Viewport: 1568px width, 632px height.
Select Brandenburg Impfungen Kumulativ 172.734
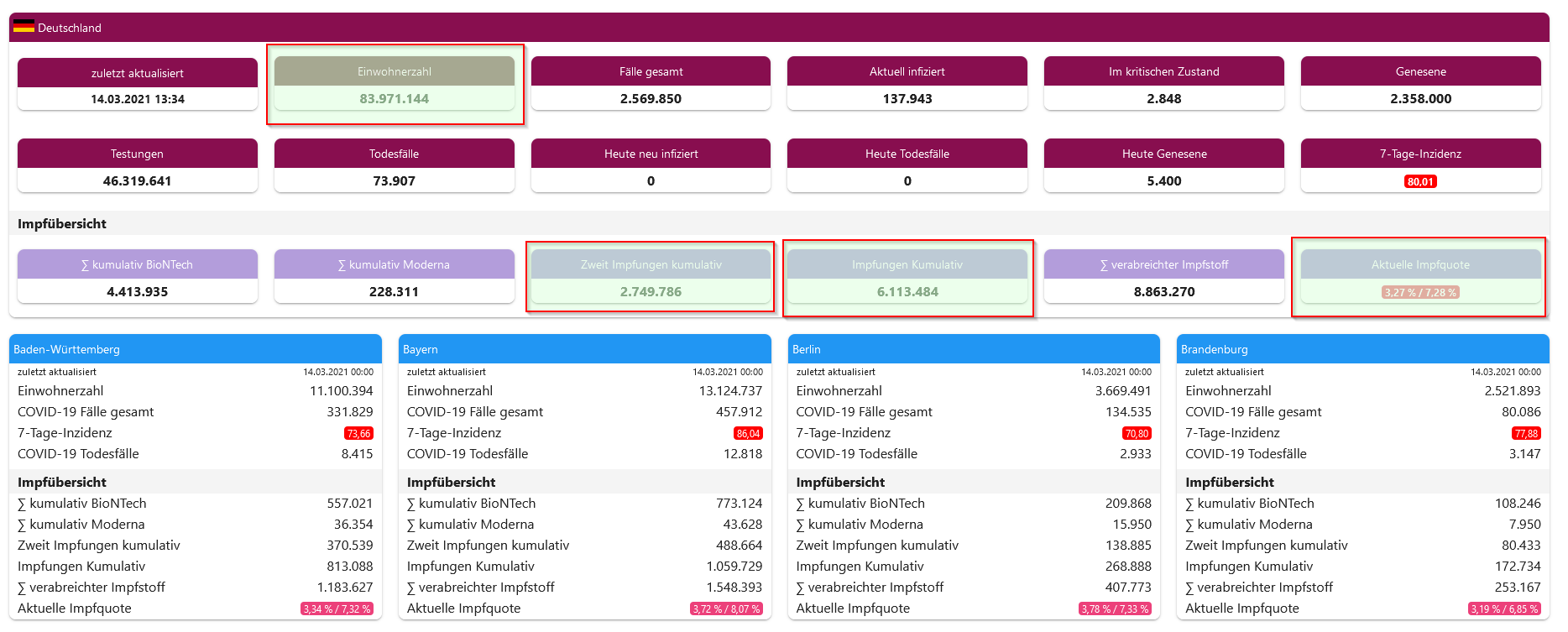1518,567
